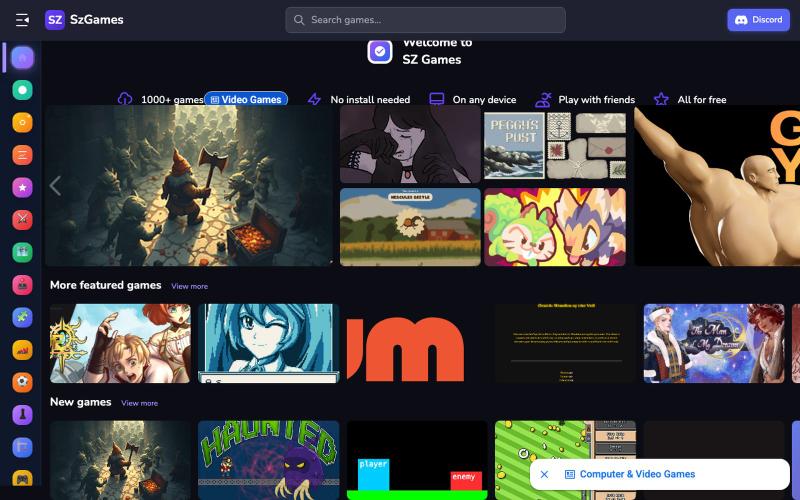
Task: Open the Home sidebar icon
Action: 22,58
